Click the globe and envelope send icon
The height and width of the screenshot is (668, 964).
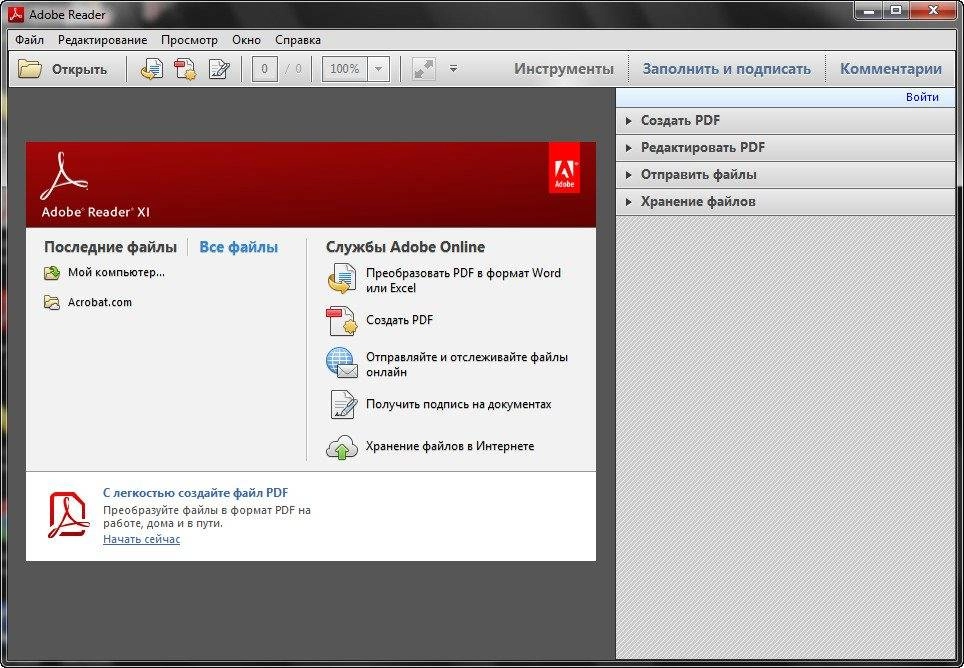pyautogui.click(x=341, y=363)
